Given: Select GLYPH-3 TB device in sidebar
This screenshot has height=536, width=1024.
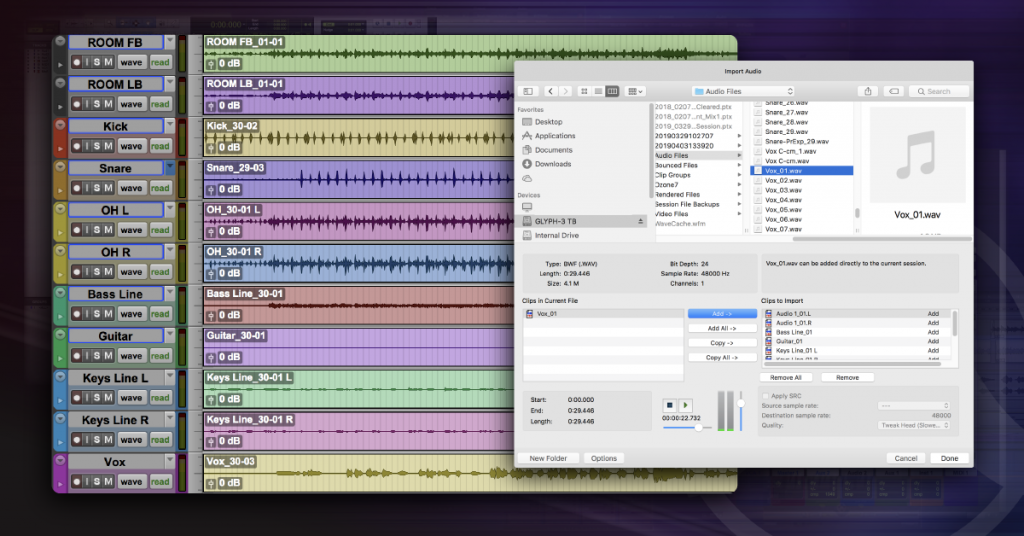Looking at the screenshot, I should tap(583, 221).
